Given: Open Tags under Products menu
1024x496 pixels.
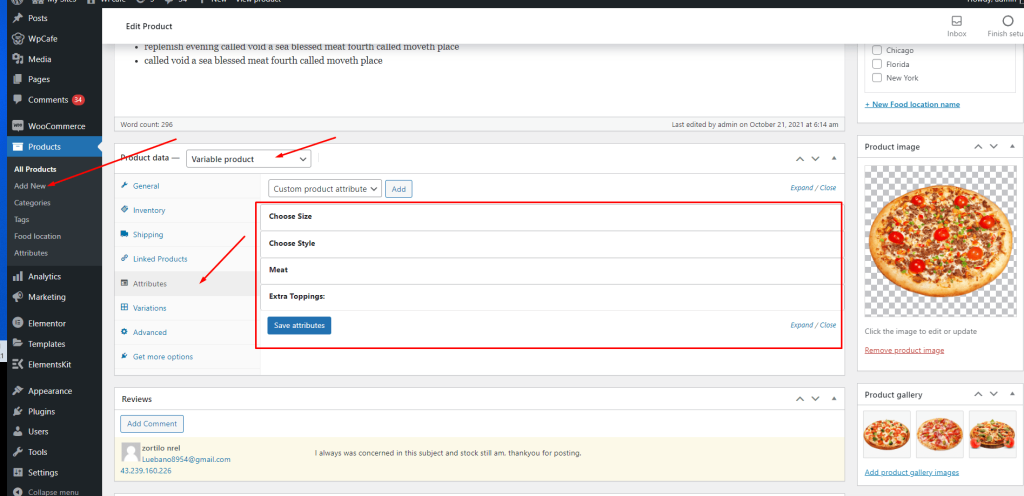Looking at the screenshot, I should [x=22, y=220].
